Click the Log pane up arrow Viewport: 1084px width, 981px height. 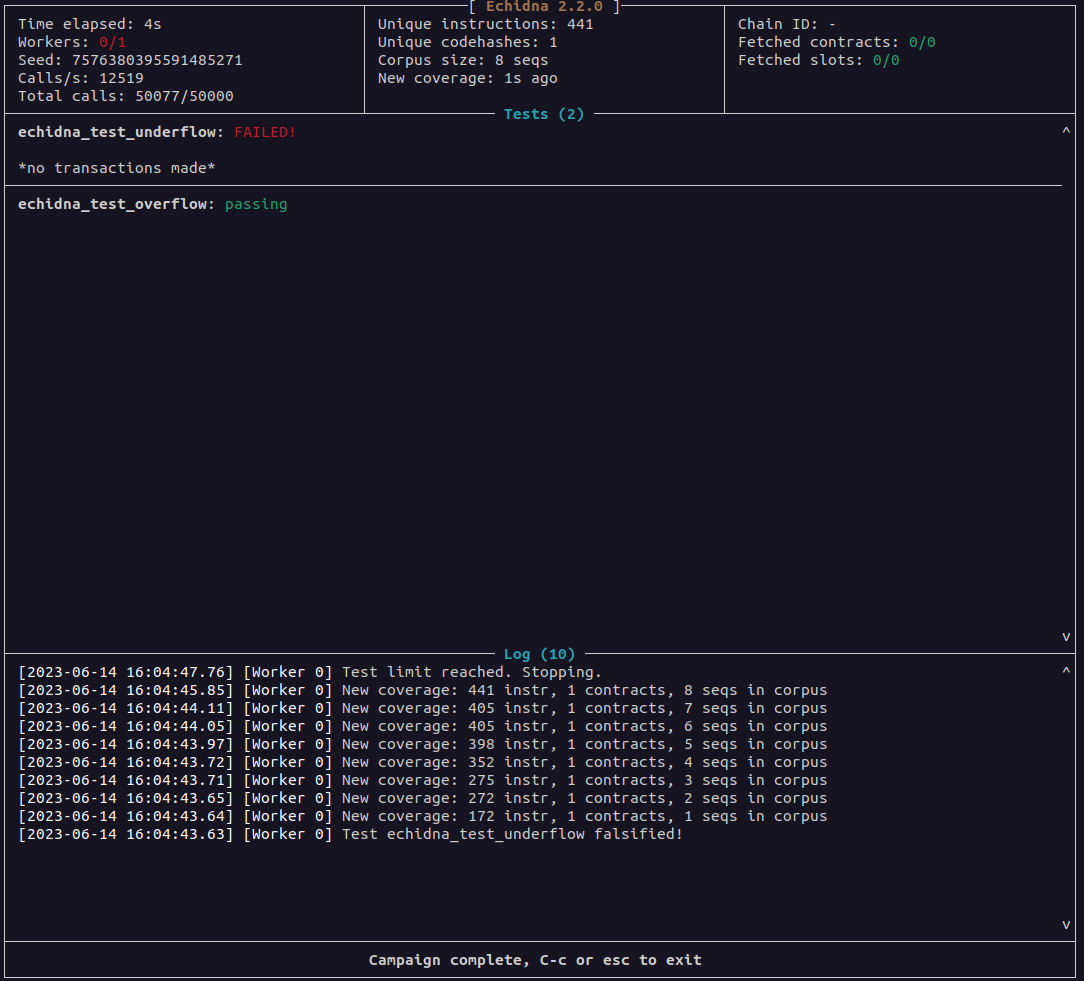click(1066, 672)
